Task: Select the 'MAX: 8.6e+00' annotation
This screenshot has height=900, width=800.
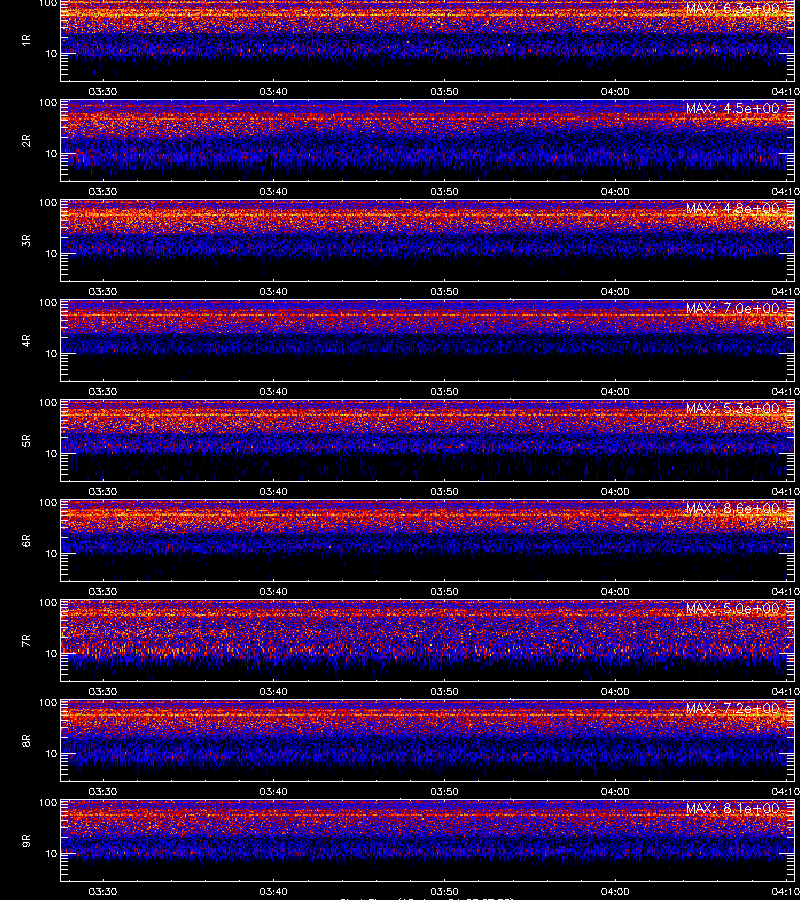Action: coord(732,509)
